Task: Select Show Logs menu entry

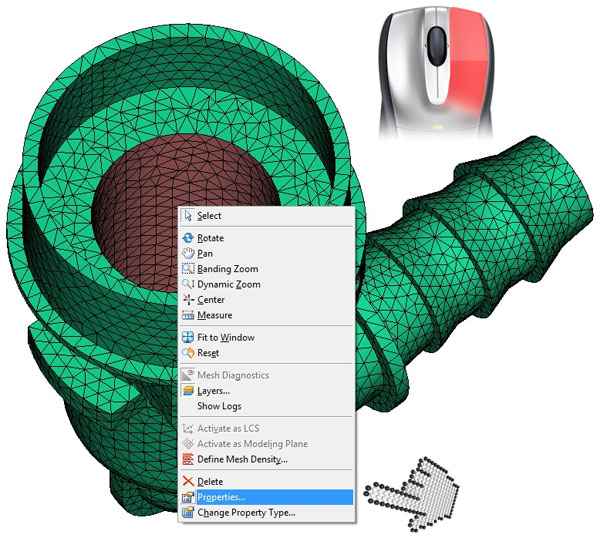Action: pos(219,407)
